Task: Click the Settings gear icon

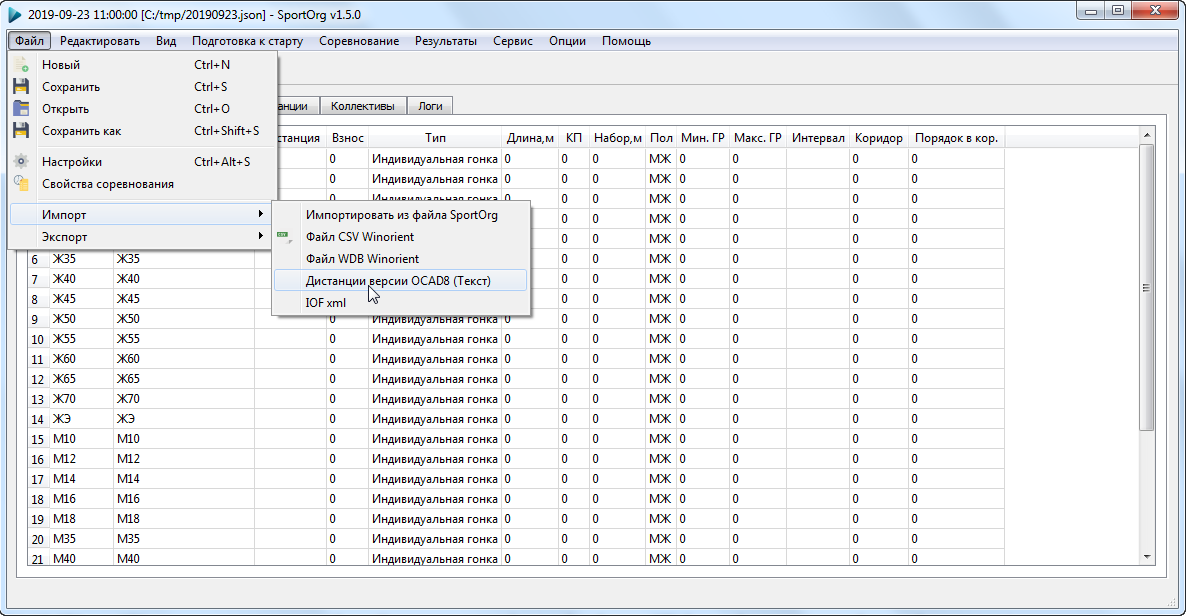Action: coord(21,162)
